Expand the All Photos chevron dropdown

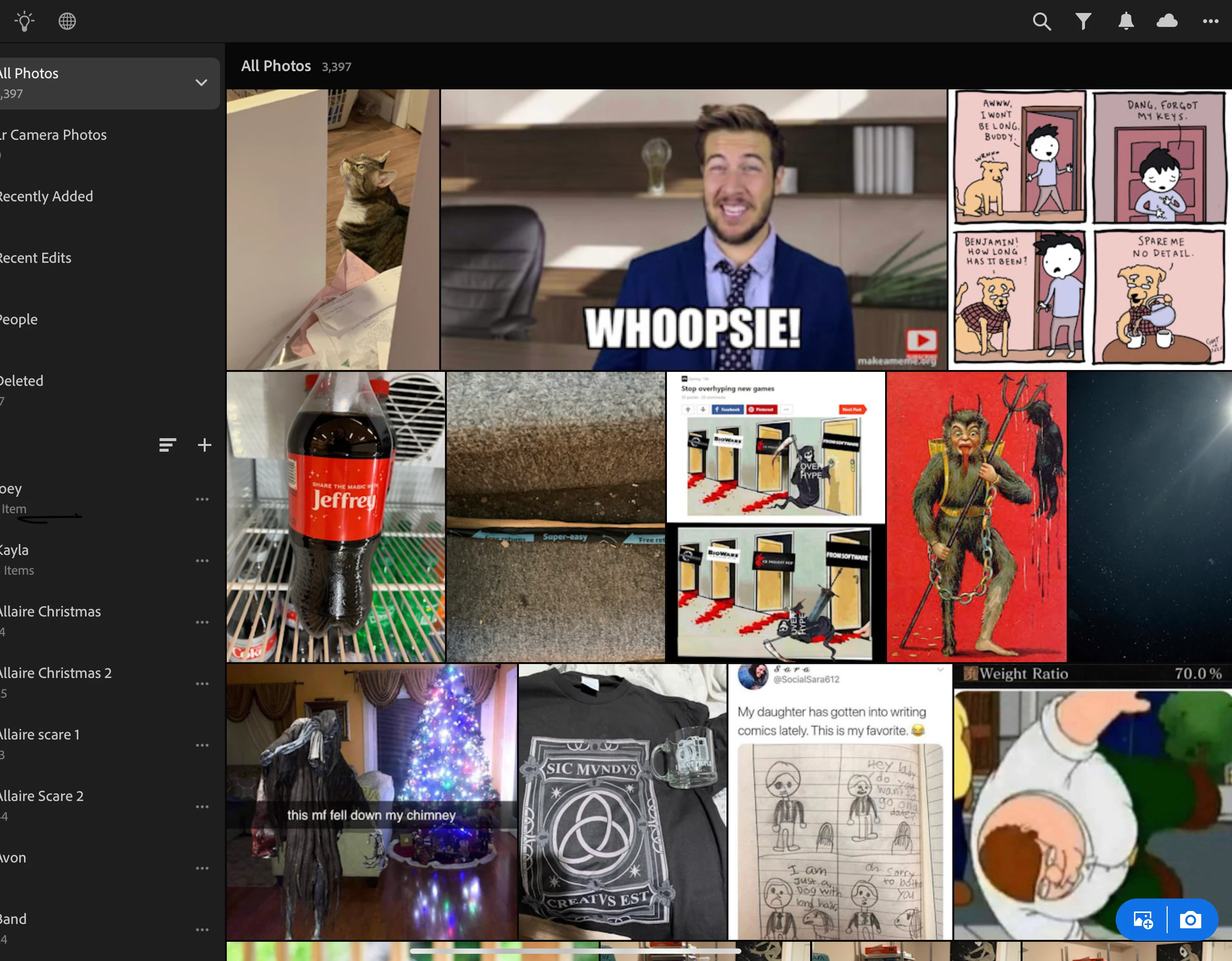(x=201, y=83)
